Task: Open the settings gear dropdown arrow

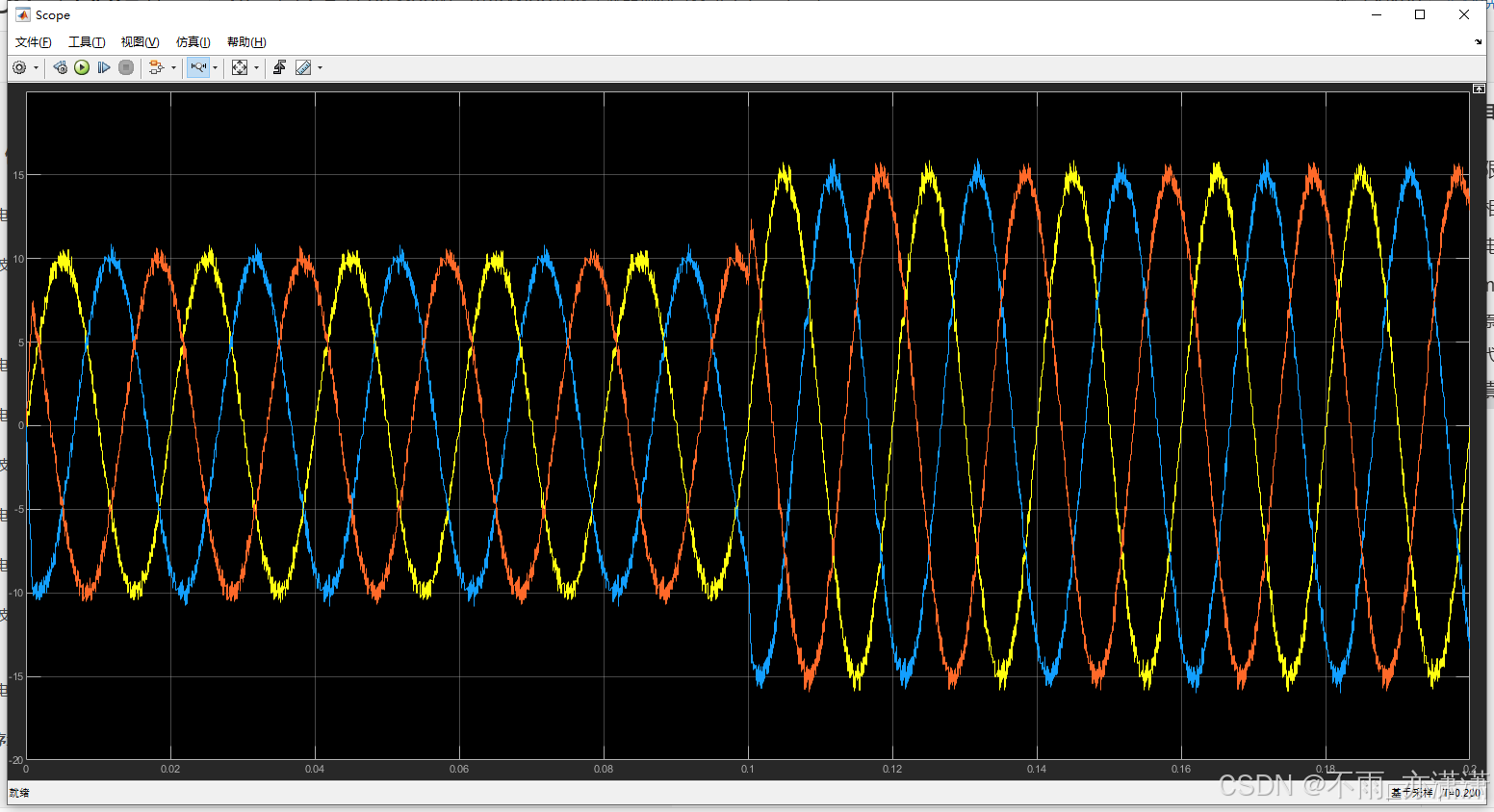Action: [x=37, y=67]
